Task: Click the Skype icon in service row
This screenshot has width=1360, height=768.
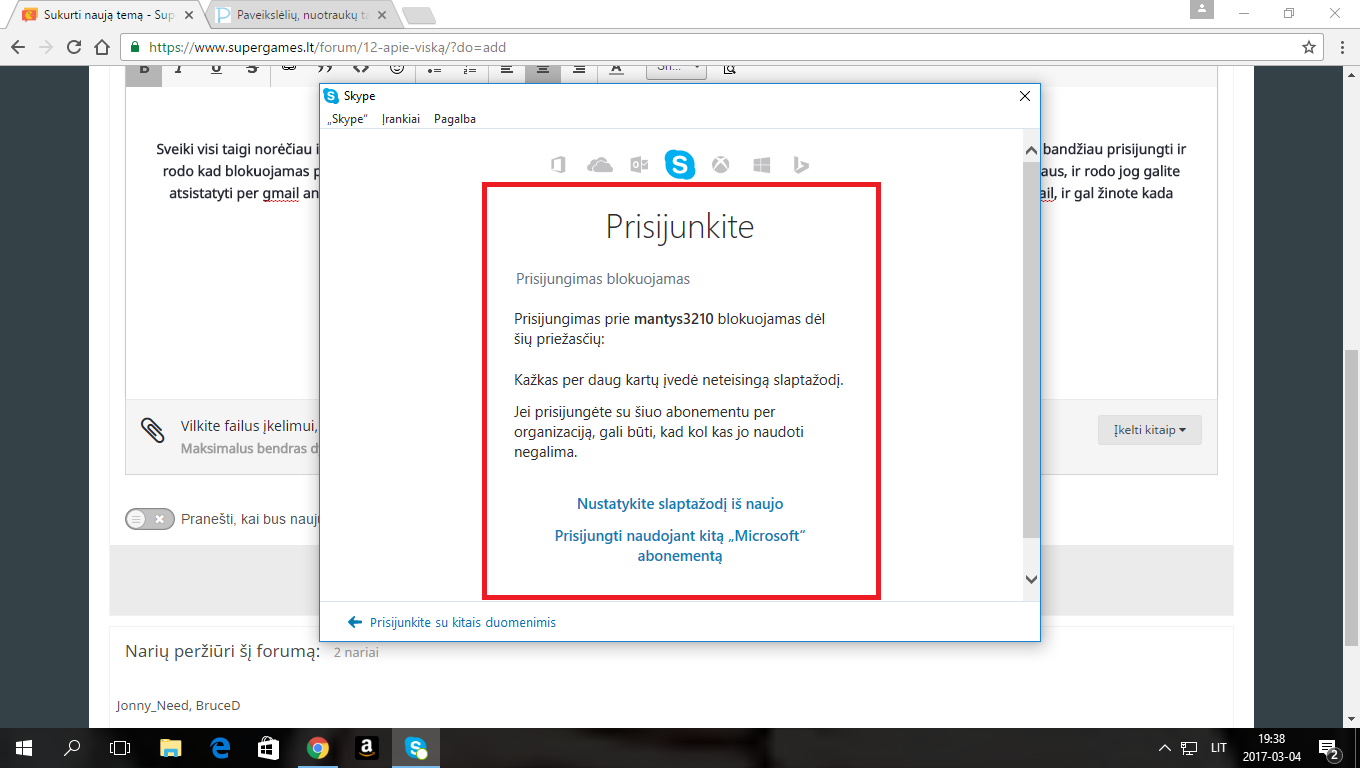Action: pyautogui.click(x=679, y=165)
